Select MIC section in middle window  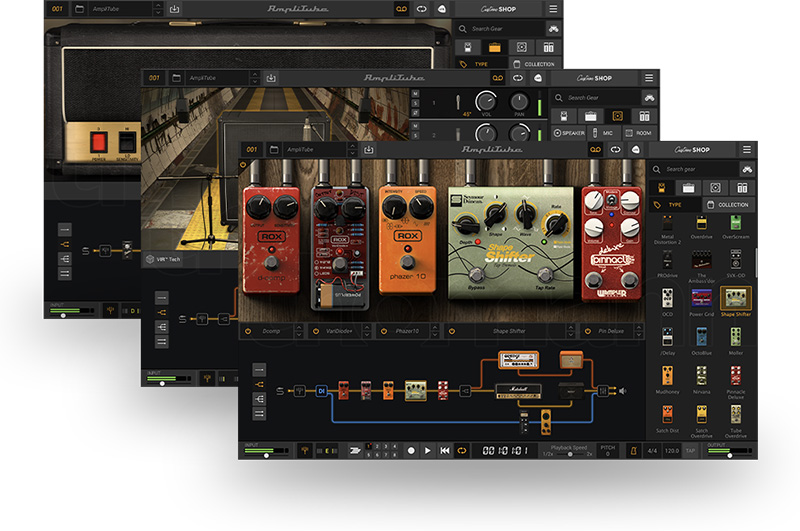pyautogui.click(x=603, y=133)
